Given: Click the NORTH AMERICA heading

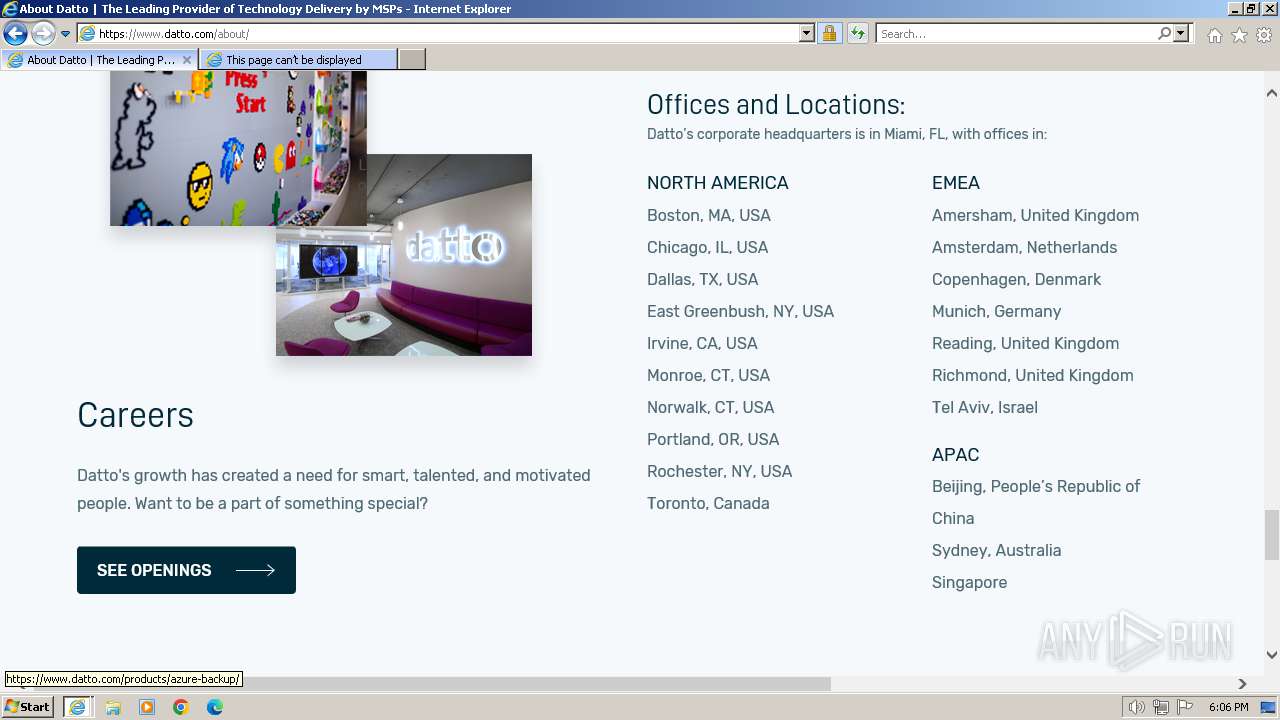Looking at the screenshot, I should (x=718, y=183).
